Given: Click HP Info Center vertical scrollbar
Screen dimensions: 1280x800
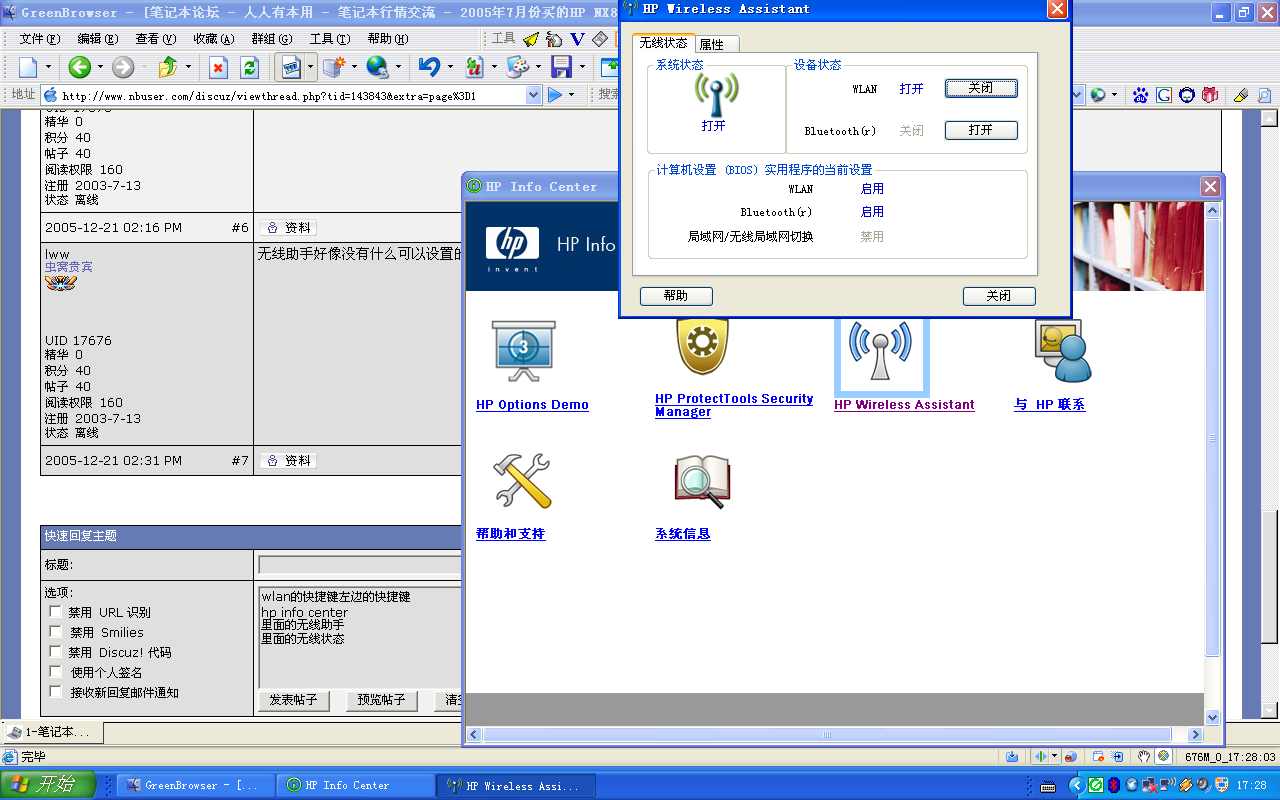Looking at the screenshot, I should point(1213,463).
